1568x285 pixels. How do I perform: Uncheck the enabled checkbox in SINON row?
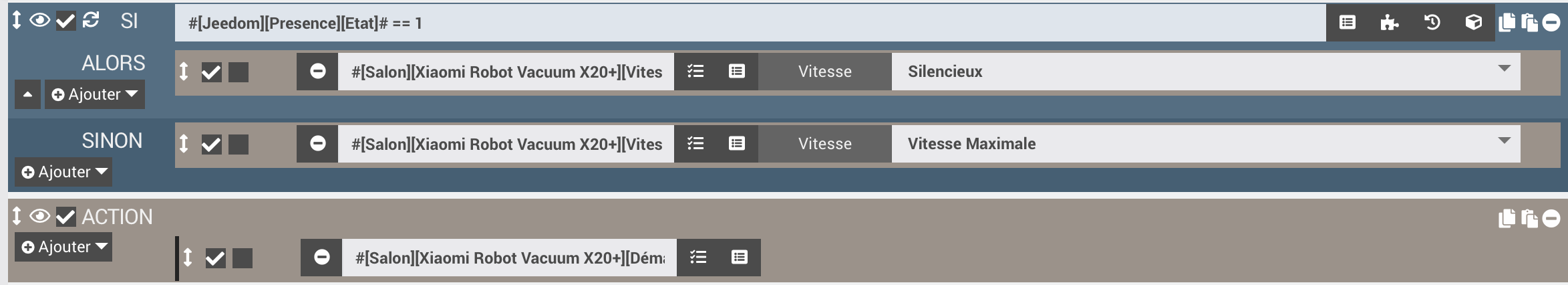[x=211, y=144]
